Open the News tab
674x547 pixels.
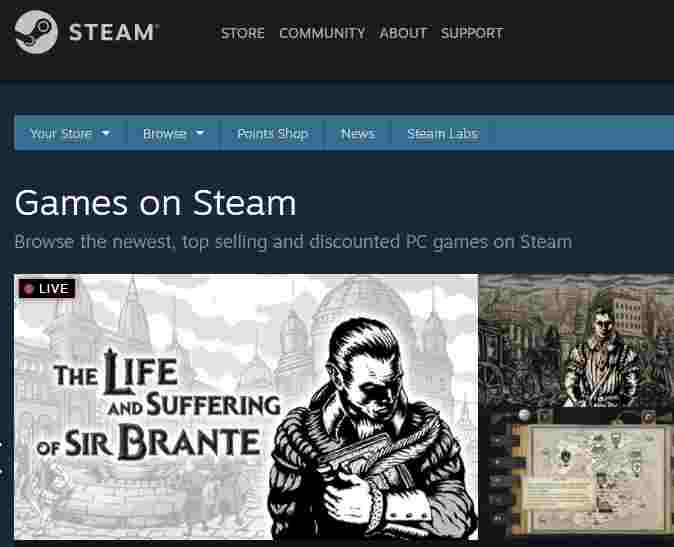pyautogui.click(x=358, y=134)
